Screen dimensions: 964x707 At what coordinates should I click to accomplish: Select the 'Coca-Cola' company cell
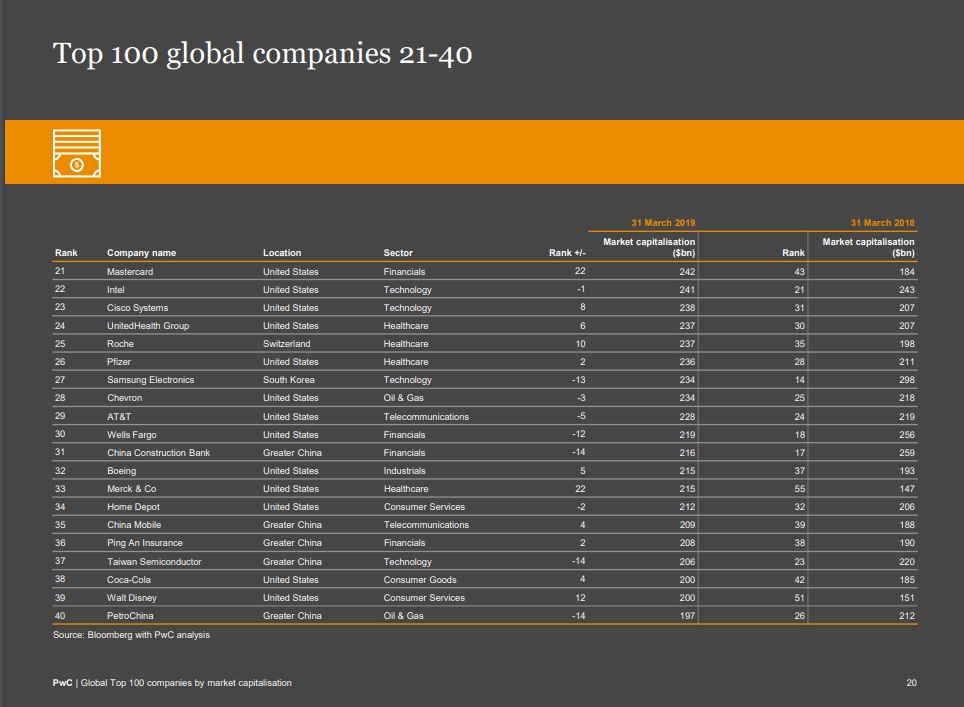coord(128,580)
